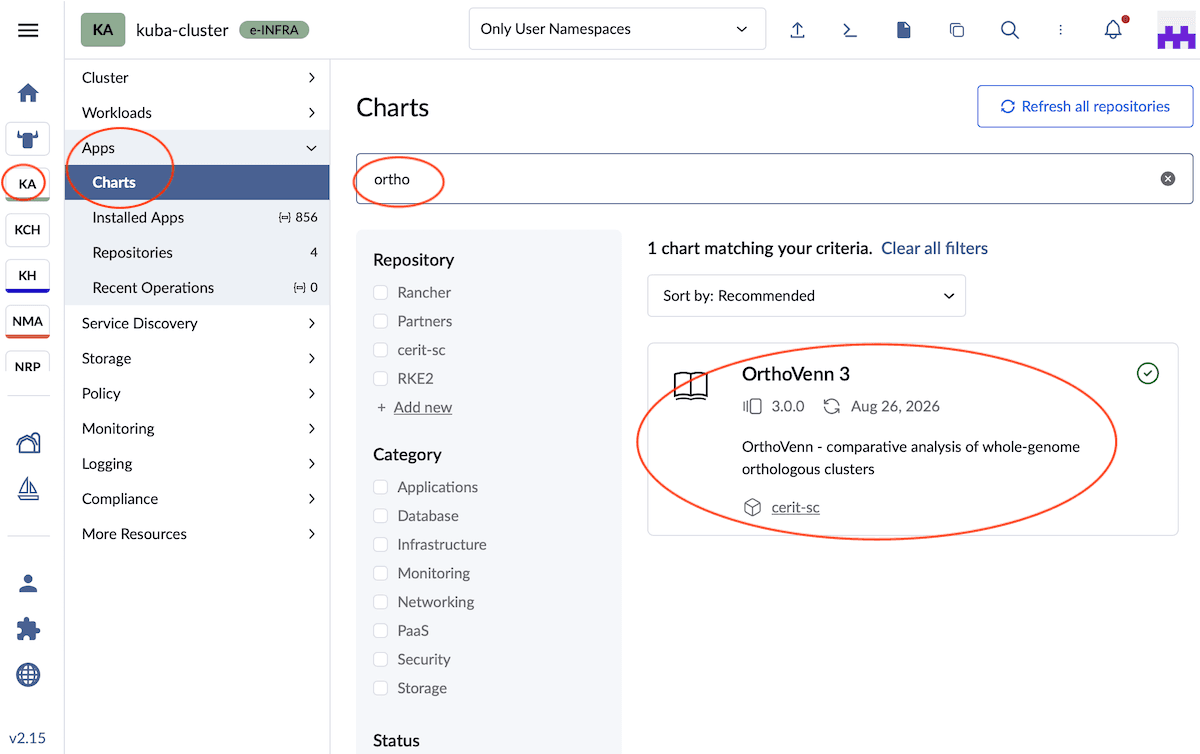This screenshot has width=1200, height=754.
Task: Click the KA cluster badge in header
Action: tap(103, 30)
